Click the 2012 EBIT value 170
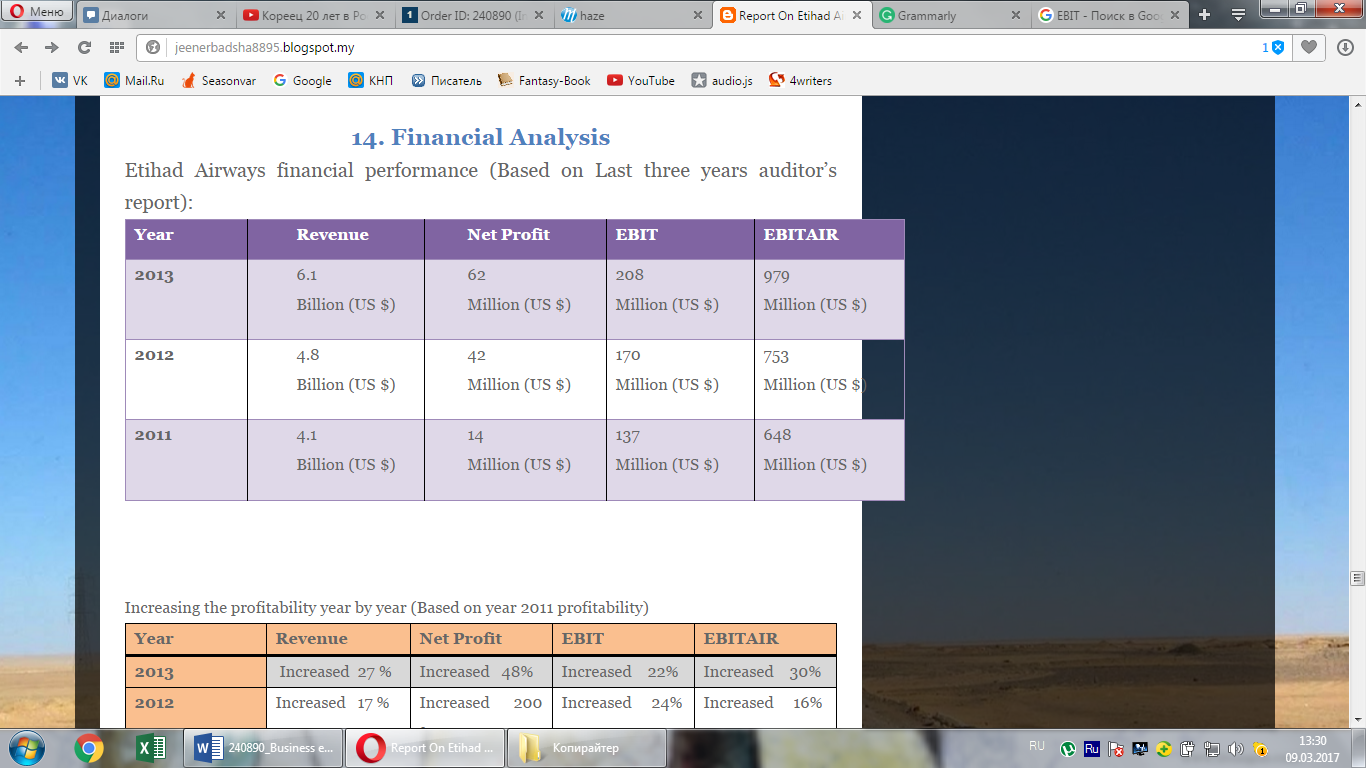 tap(628, 355)
